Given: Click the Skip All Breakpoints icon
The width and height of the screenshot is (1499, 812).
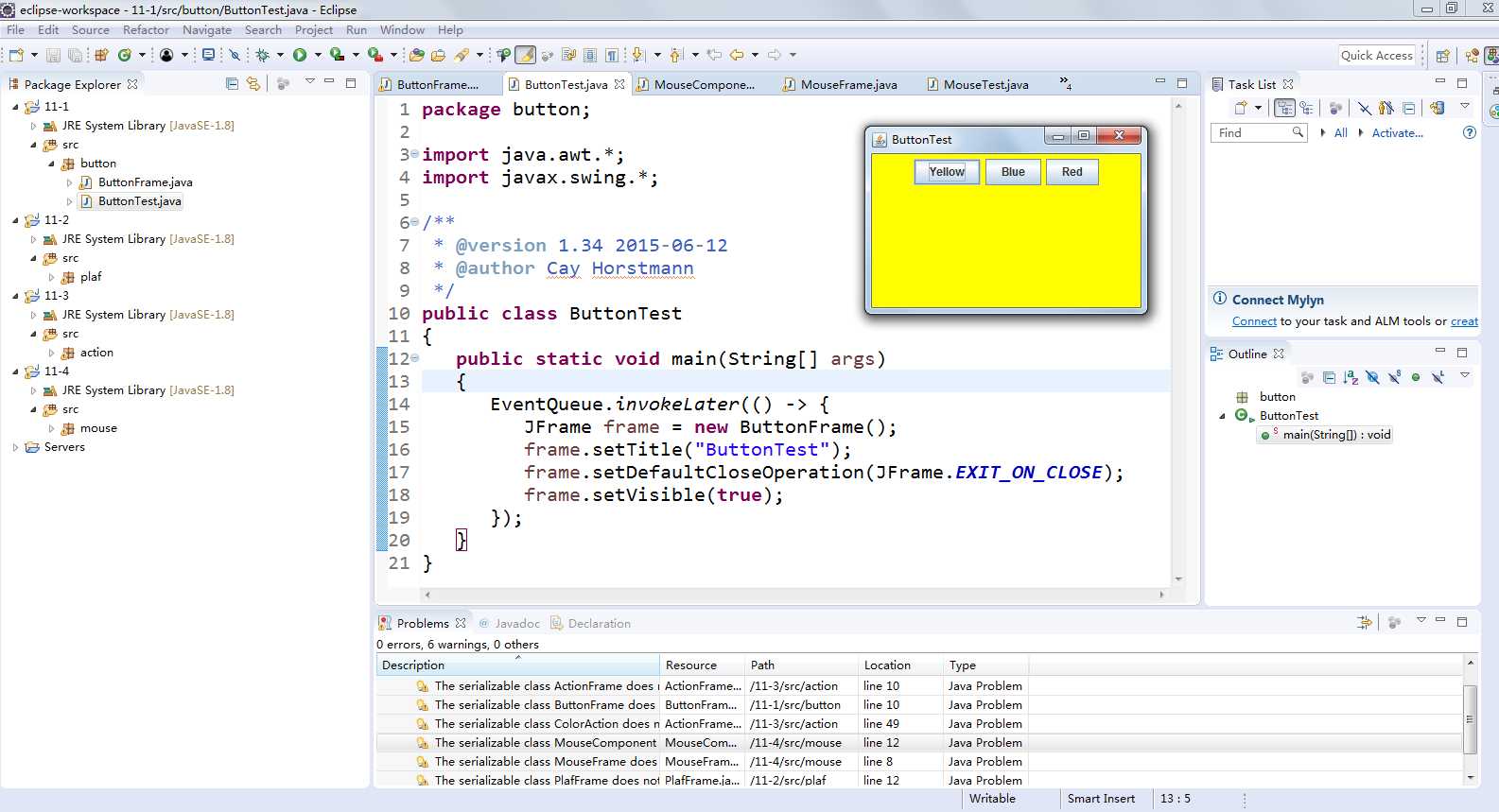Looking at the screenshot, I should click(235, 55).
